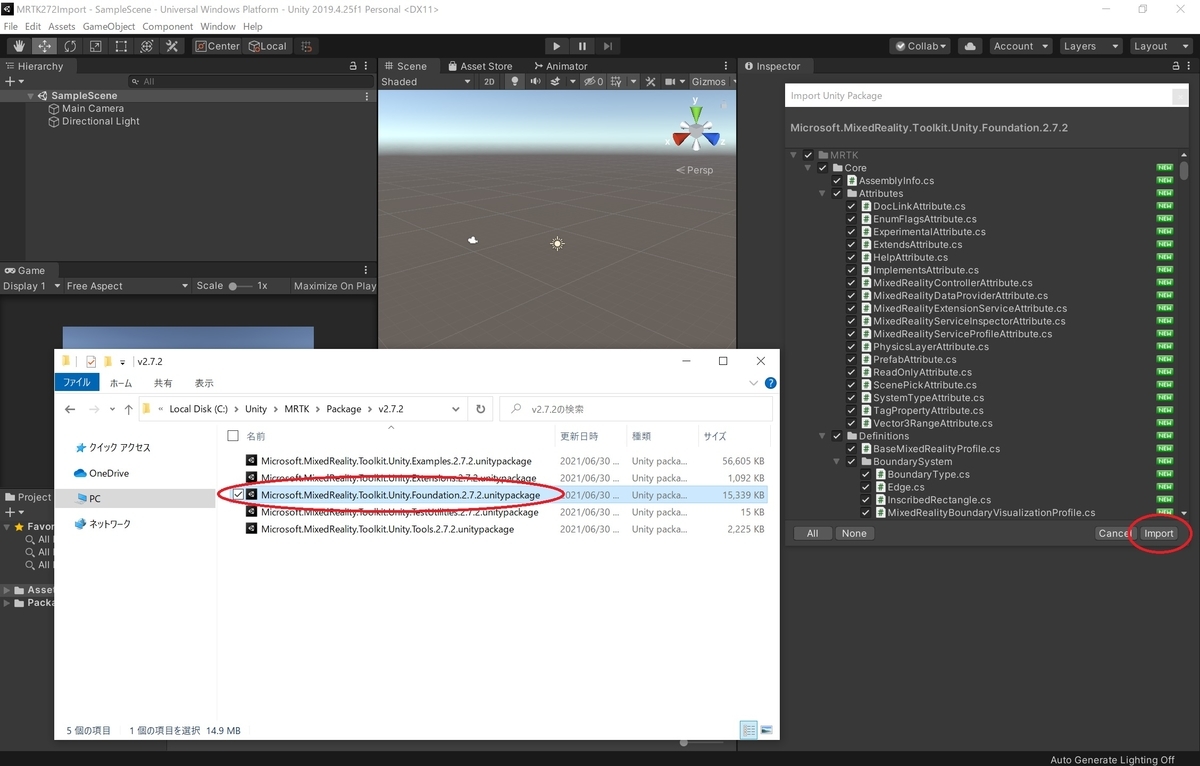Collapse Attributes folder in import tree
The width and height of the screenshot is (1200, 766).
pos(823,194)
